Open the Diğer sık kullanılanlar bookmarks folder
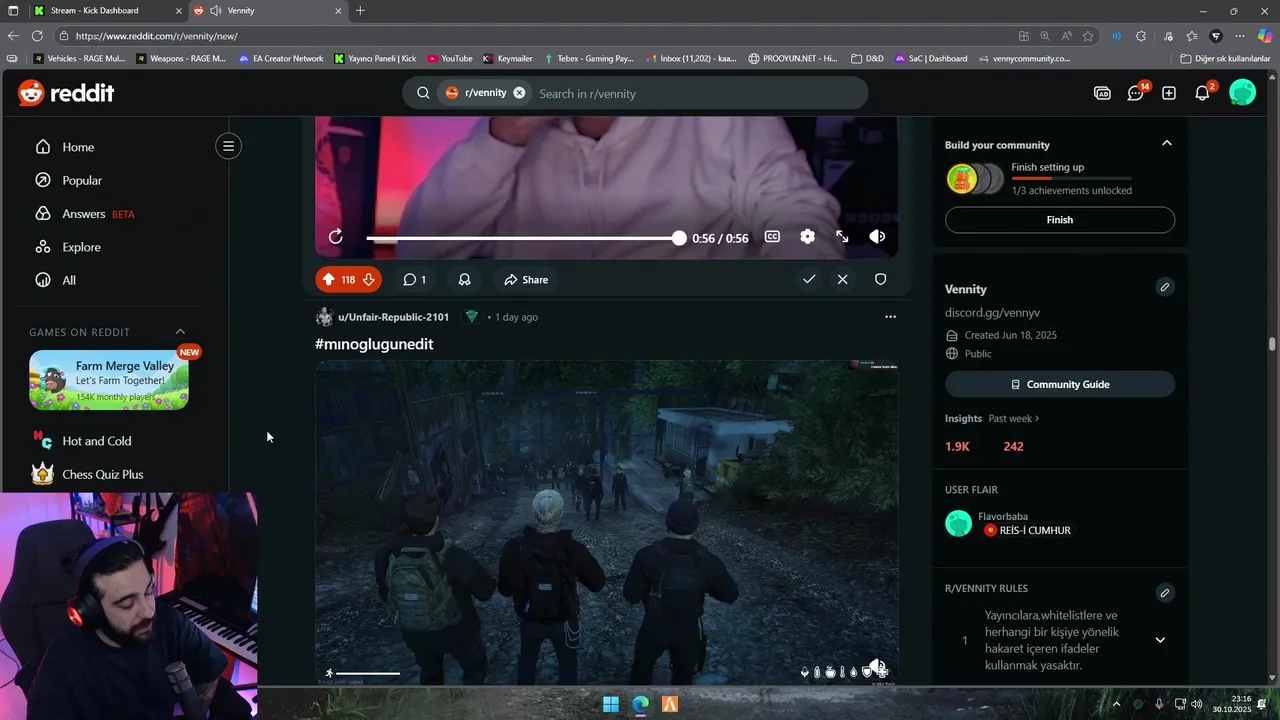This screenshot has height=720, width=1280. click(x=1225, y=59)
